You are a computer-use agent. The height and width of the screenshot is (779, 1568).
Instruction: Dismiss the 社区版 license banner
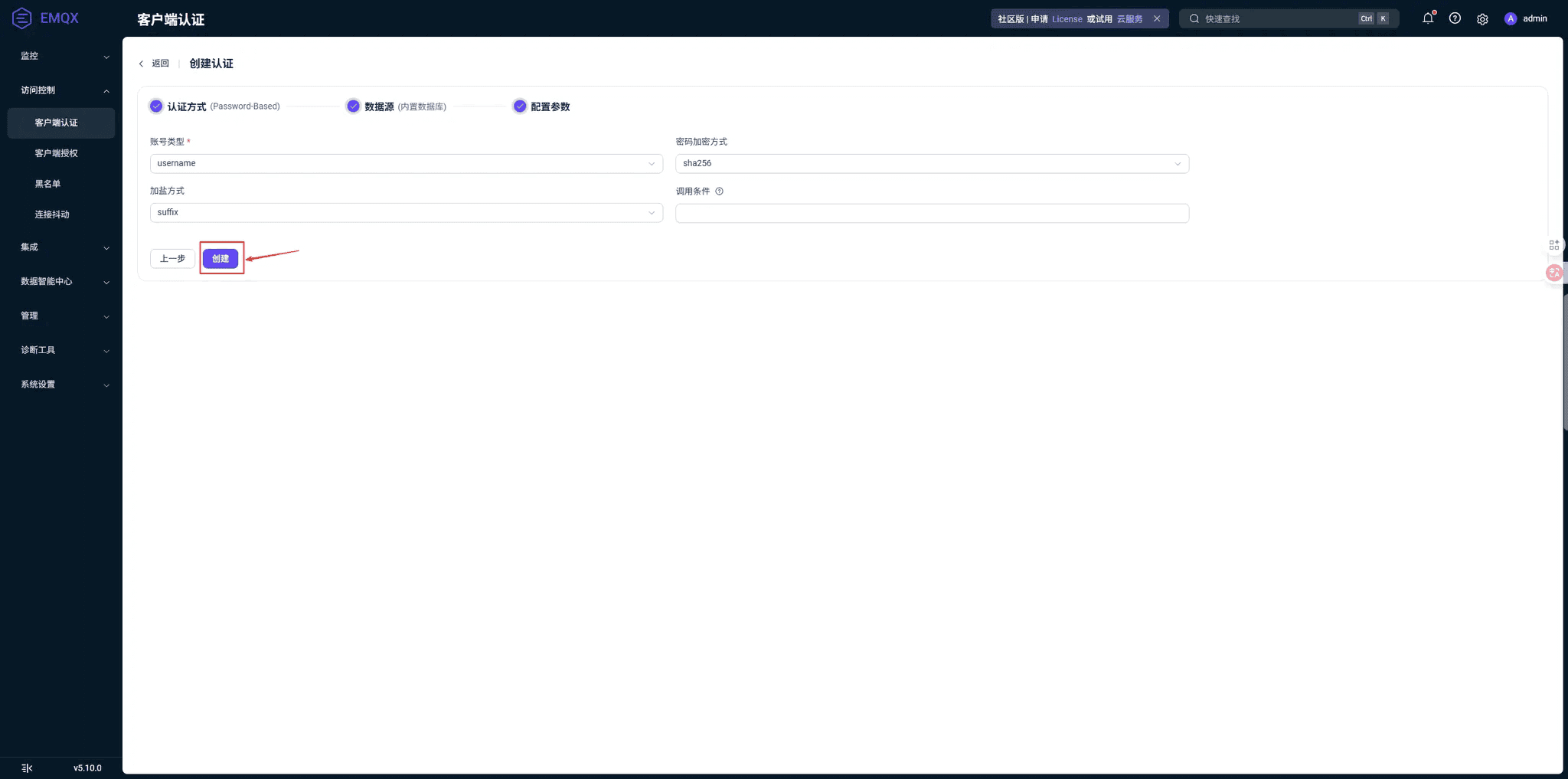coord(1157,18)
